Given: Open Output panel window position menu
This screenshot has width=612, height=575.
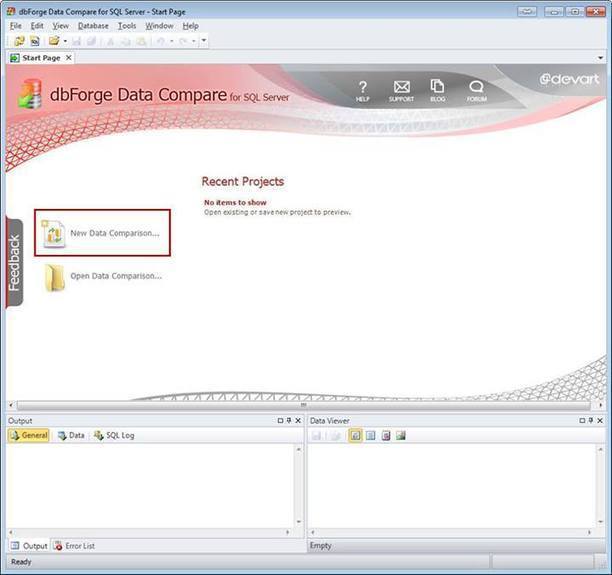Looking at the screenshot, I should (280, 420).
